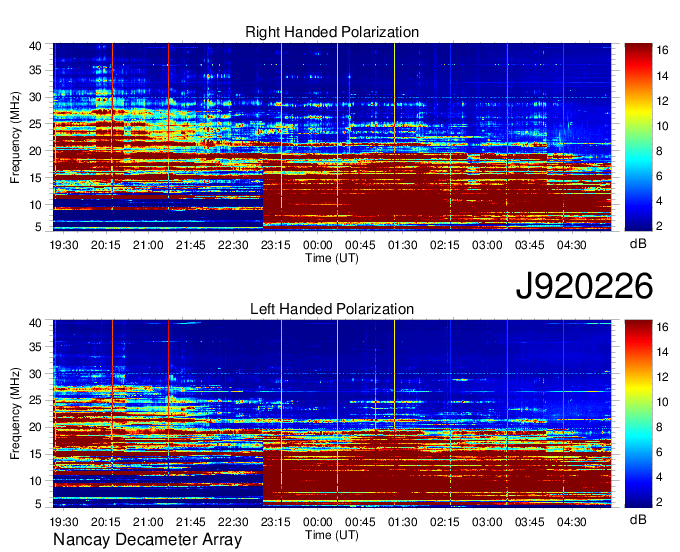Click the 12 dB mark on bottom color bar
This screenshot has width=680, height=552.
pyautogui.click(x=662, y=377)
